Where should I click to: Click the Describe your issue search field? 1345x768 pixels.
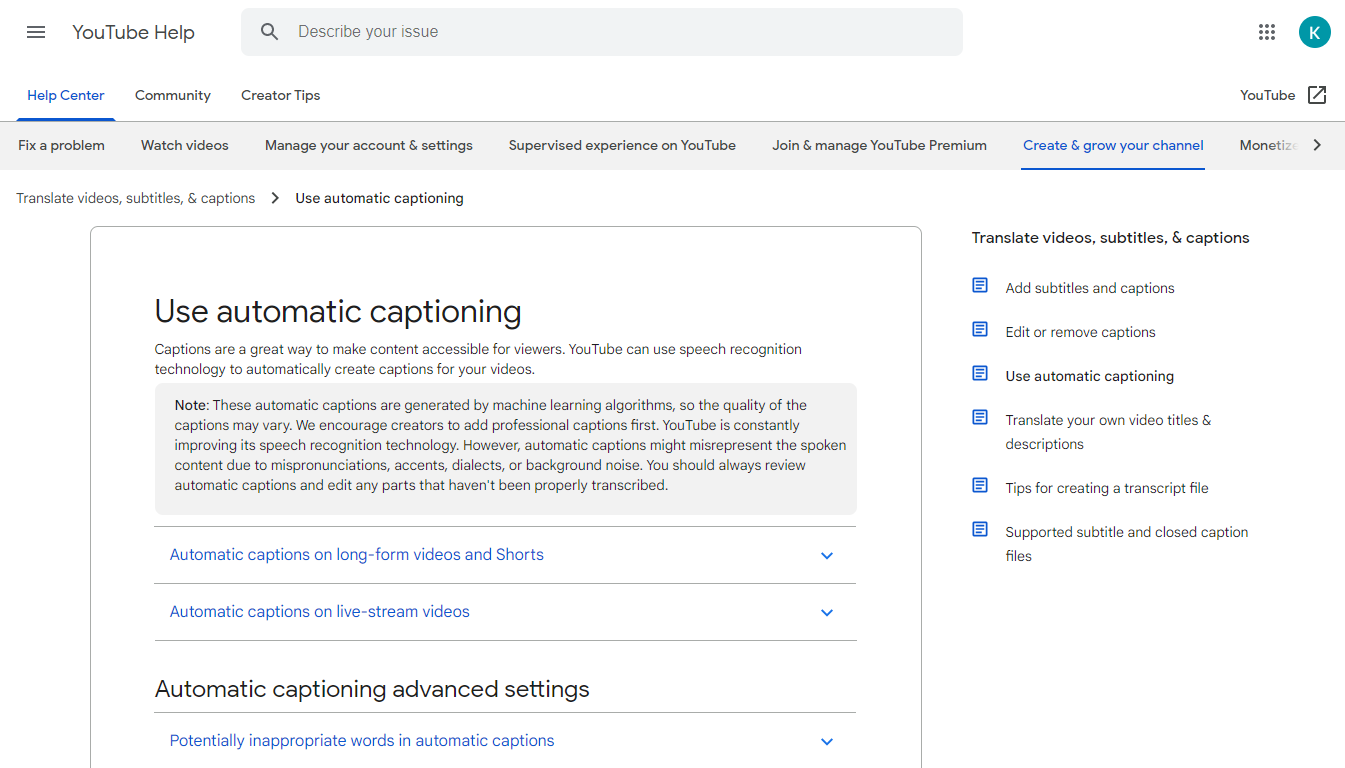point(602,32)
